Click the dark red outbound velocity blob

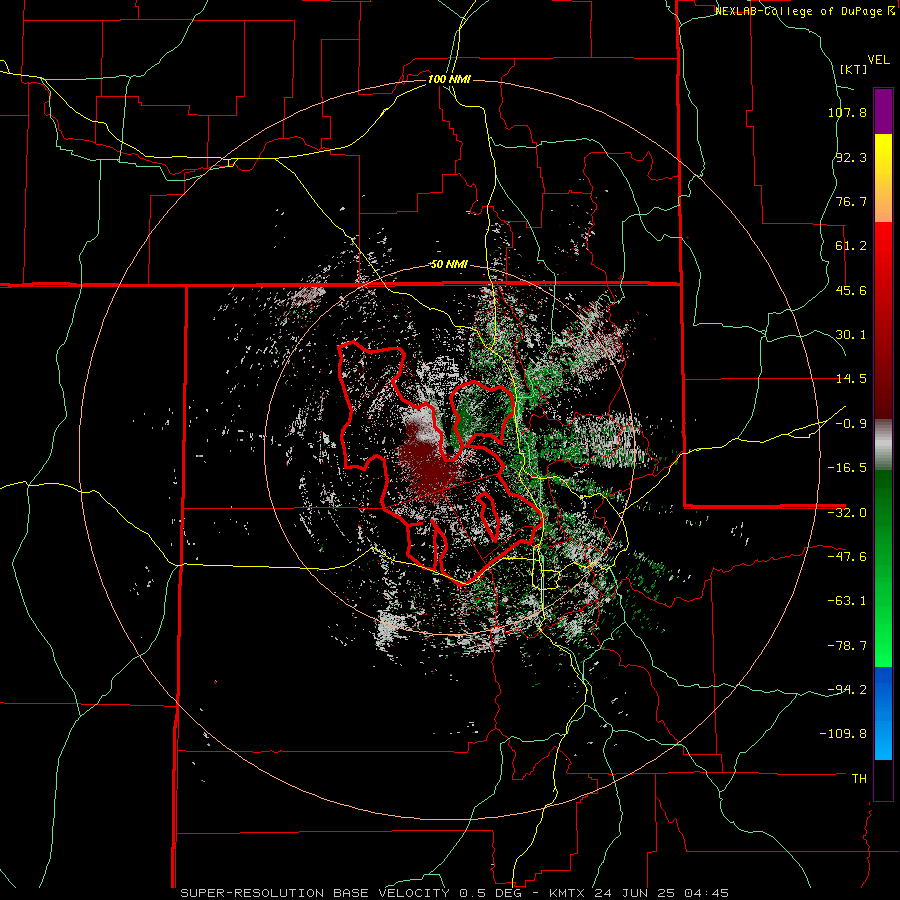tap(426, 466)
